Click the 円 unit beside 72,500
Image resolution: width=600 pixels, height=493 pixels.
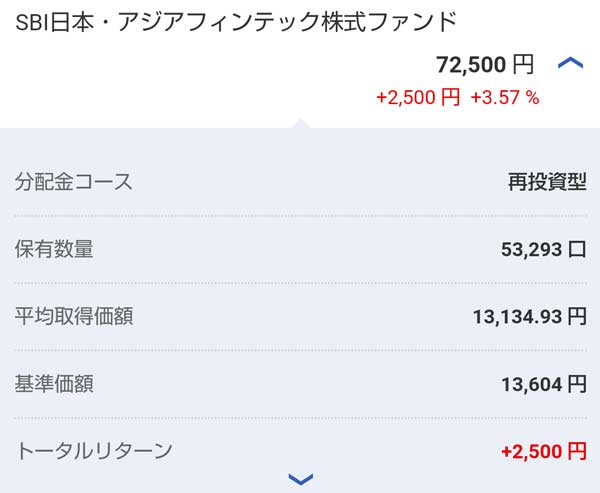tap(523, 65)
